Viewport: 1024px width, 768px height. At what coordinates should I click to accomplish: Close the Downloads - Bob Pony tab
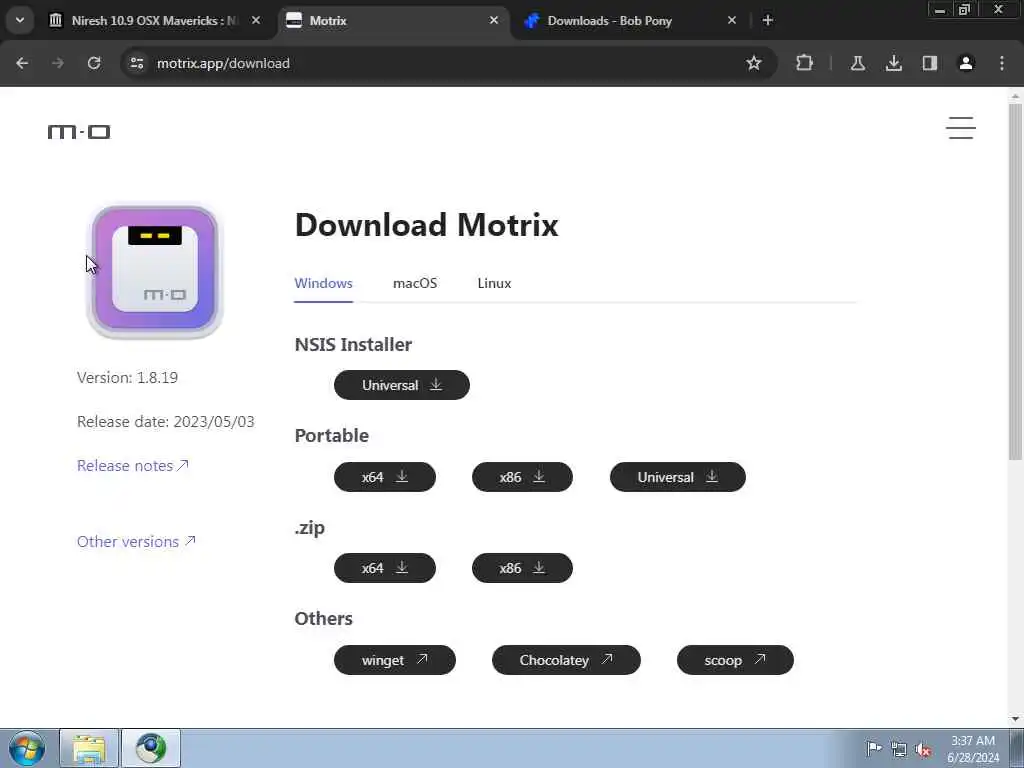click(731, 20)
